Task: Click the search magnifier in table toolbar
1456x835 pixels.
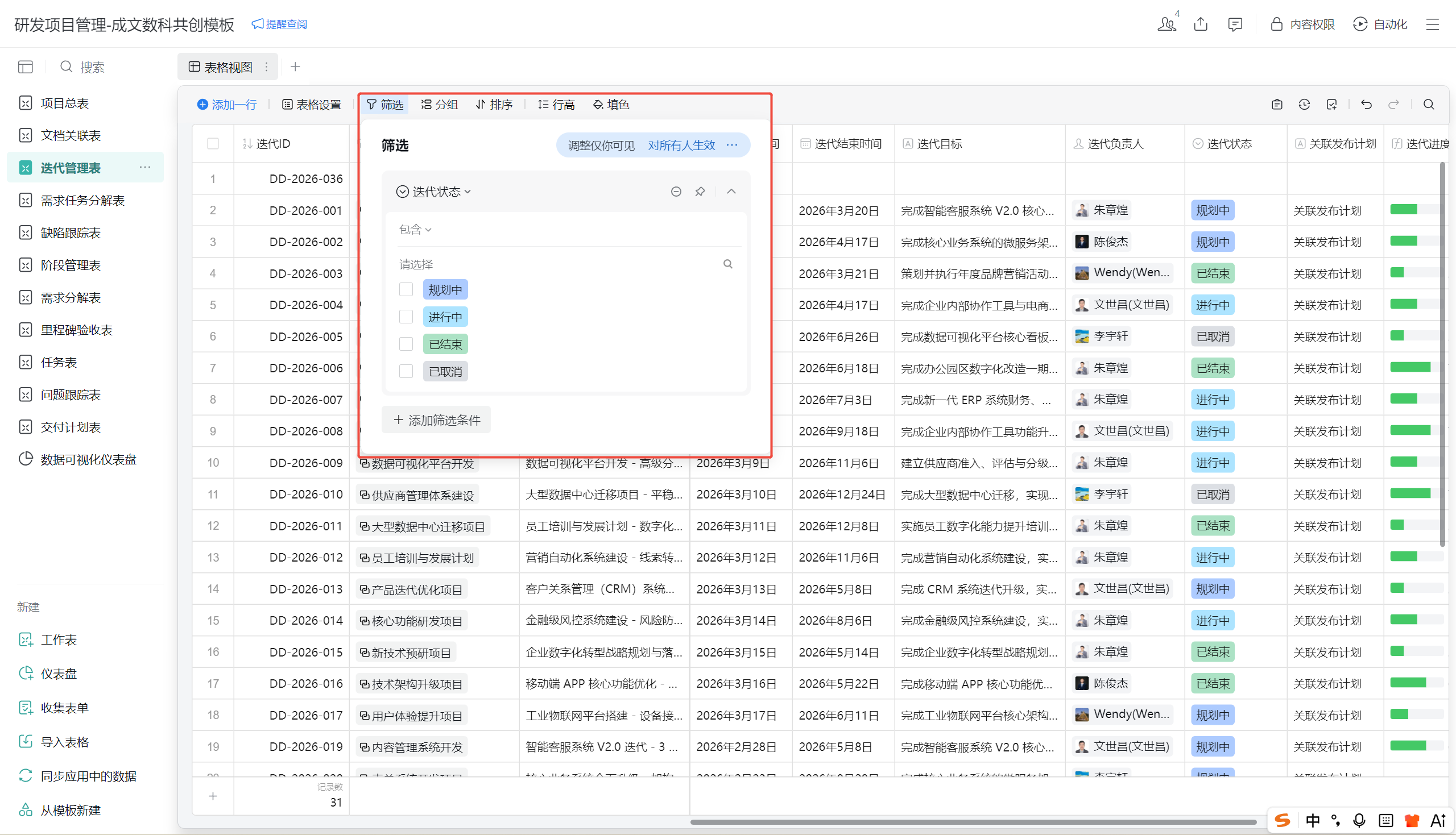Action: 1429,105
